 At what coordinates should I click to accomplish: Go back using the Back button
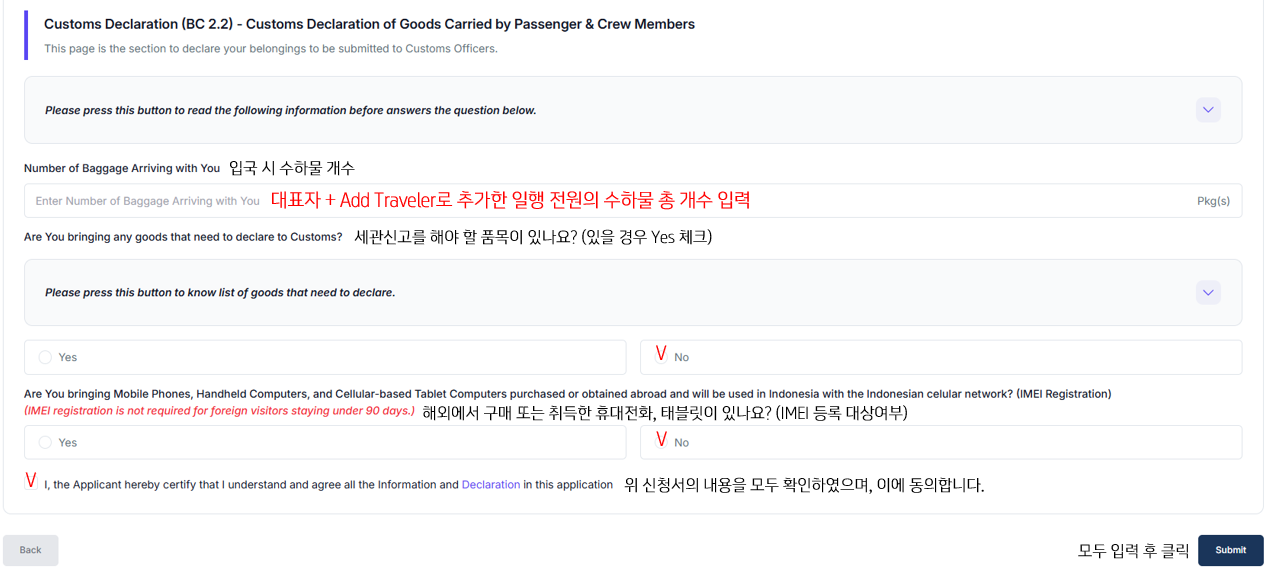click(31, 550)
